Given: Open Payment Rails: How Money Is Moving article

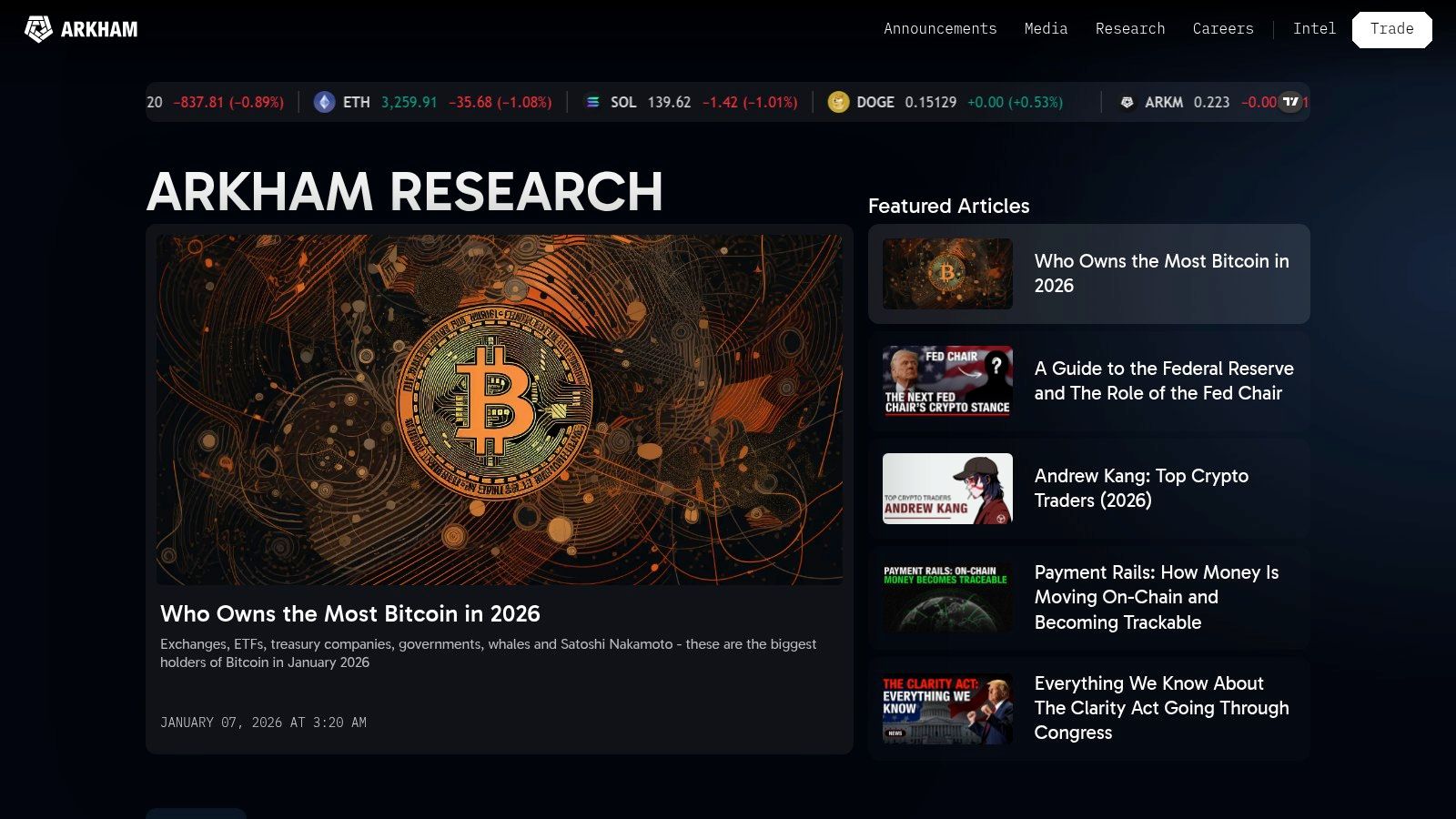Looking at the screenshot, I should (1157, 597).
